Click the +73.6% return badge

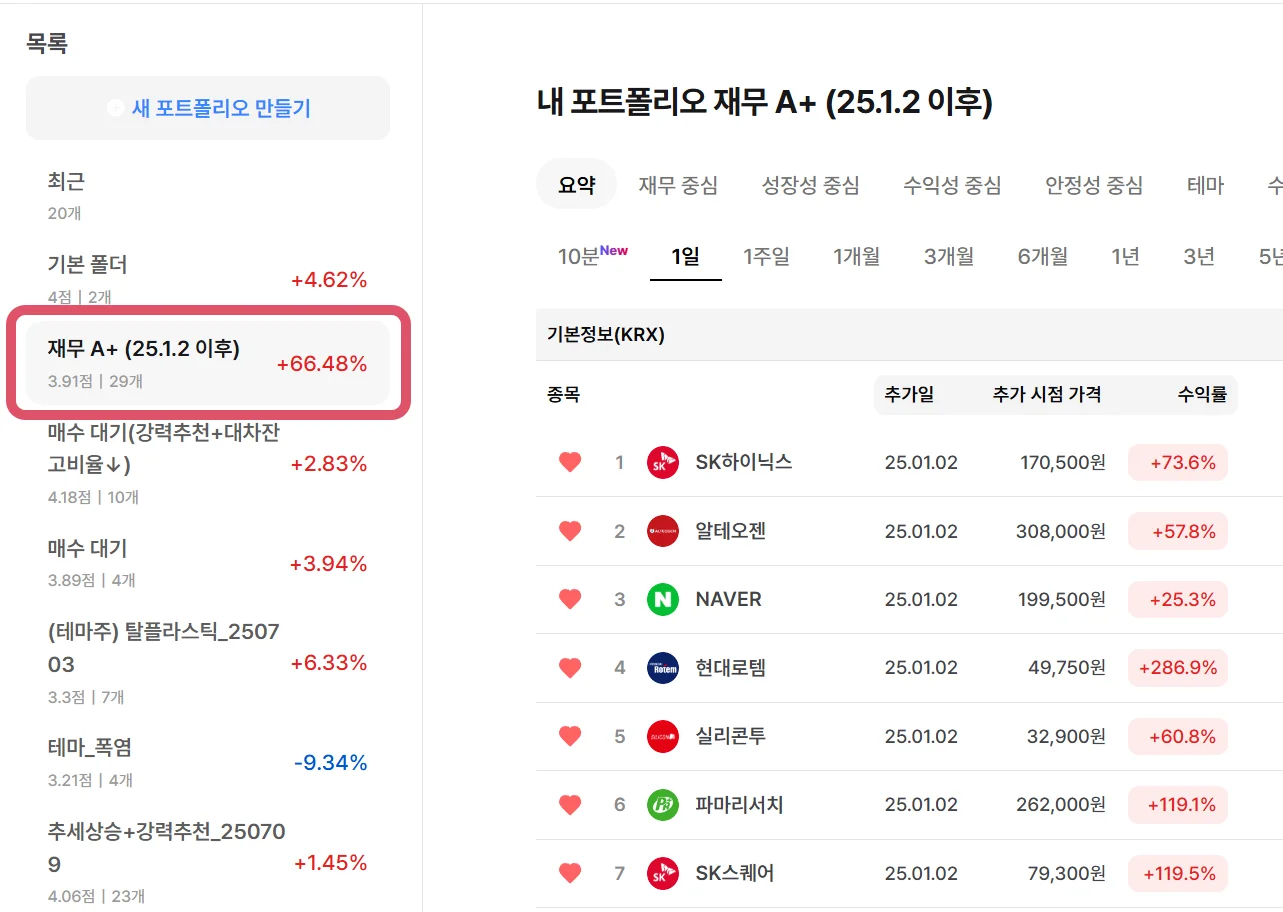tap(1178, 462)
